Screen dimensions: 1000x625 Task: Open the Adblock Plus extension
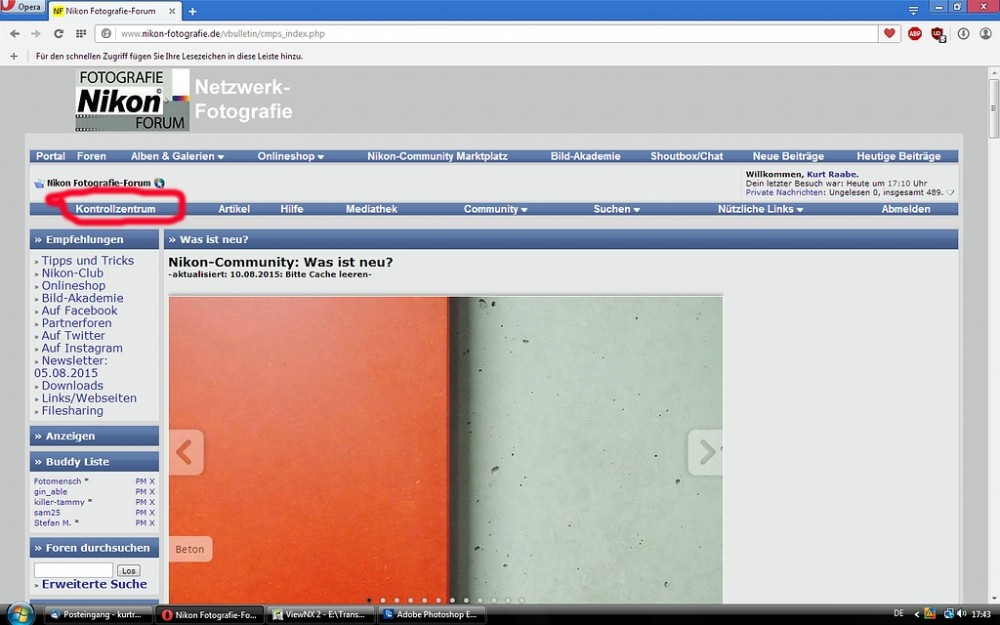click(x=915, y=34)
